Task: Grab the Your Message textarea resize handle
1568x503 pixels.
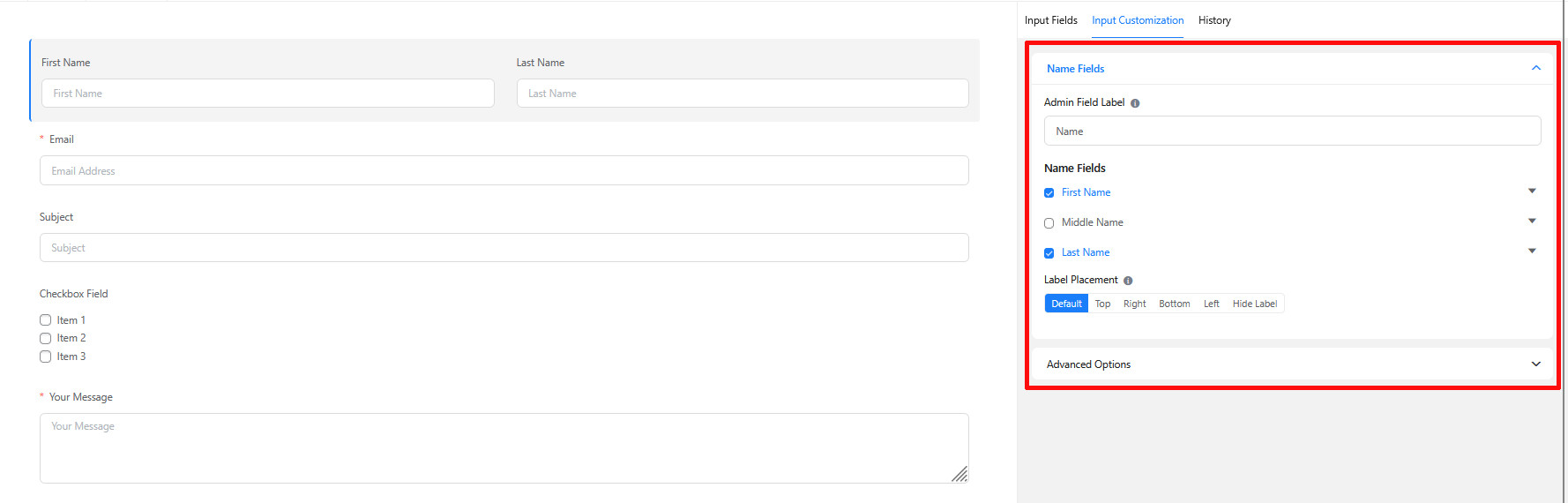Action: click(960, 475)
